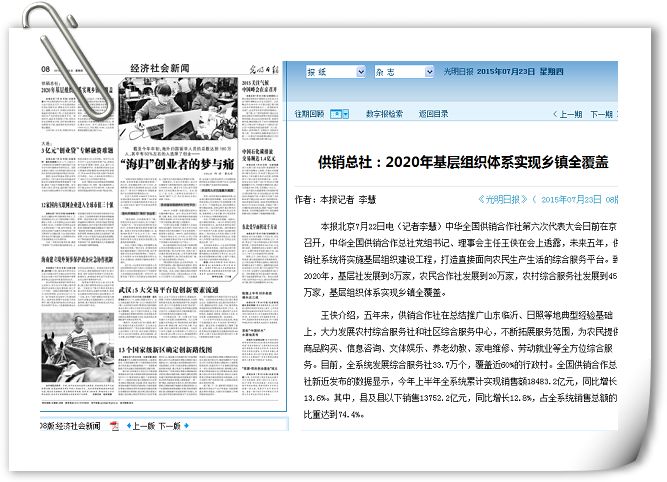The width and height of the screenshot is (667, 482).
Task: Open the 武汉:5大交易平台促创新要素流通 article
Action: (168, 290)
